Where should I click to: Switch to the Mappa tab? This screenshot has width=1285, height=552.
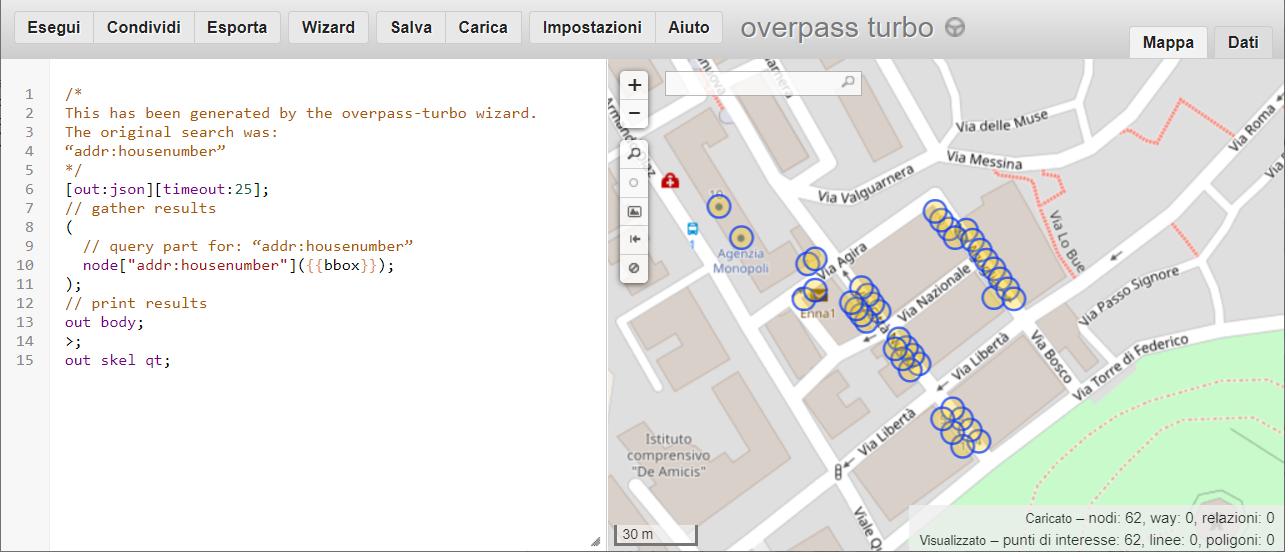click(1168, 43)
